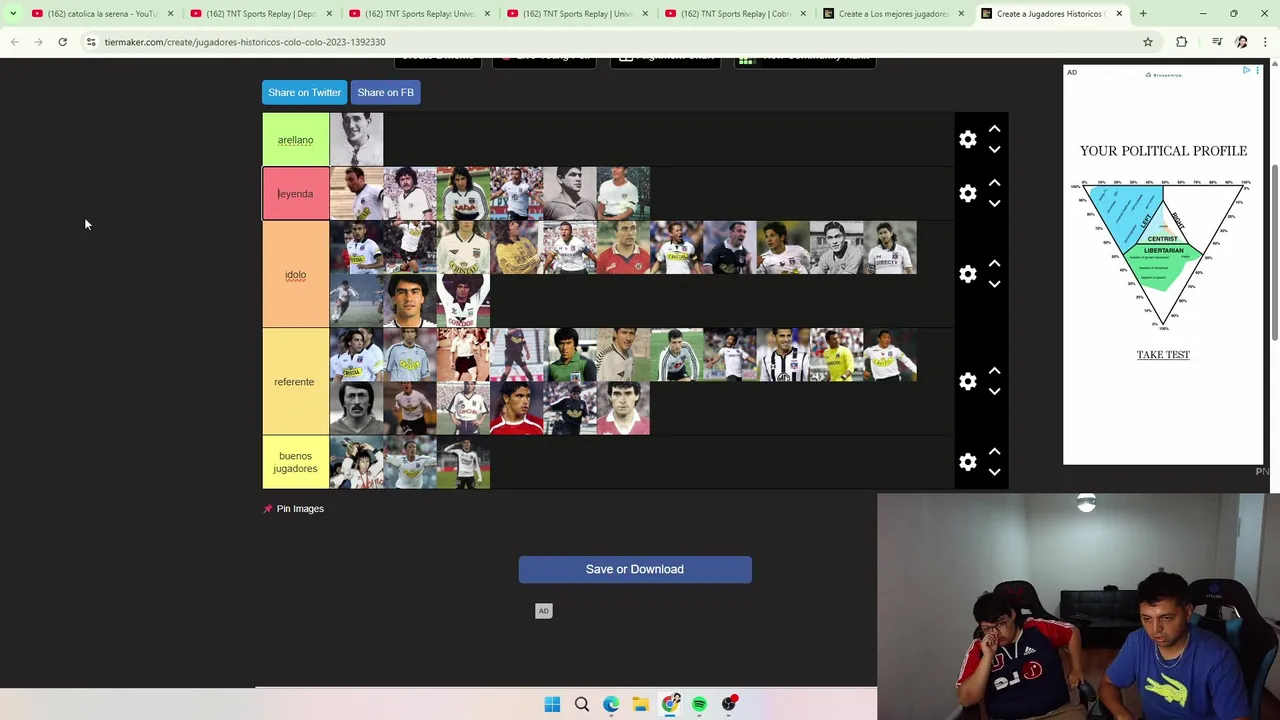1280x720 pixels.
Task: Move the arellano tier row down
Action: pyautogui.click(x=994, y=149)
